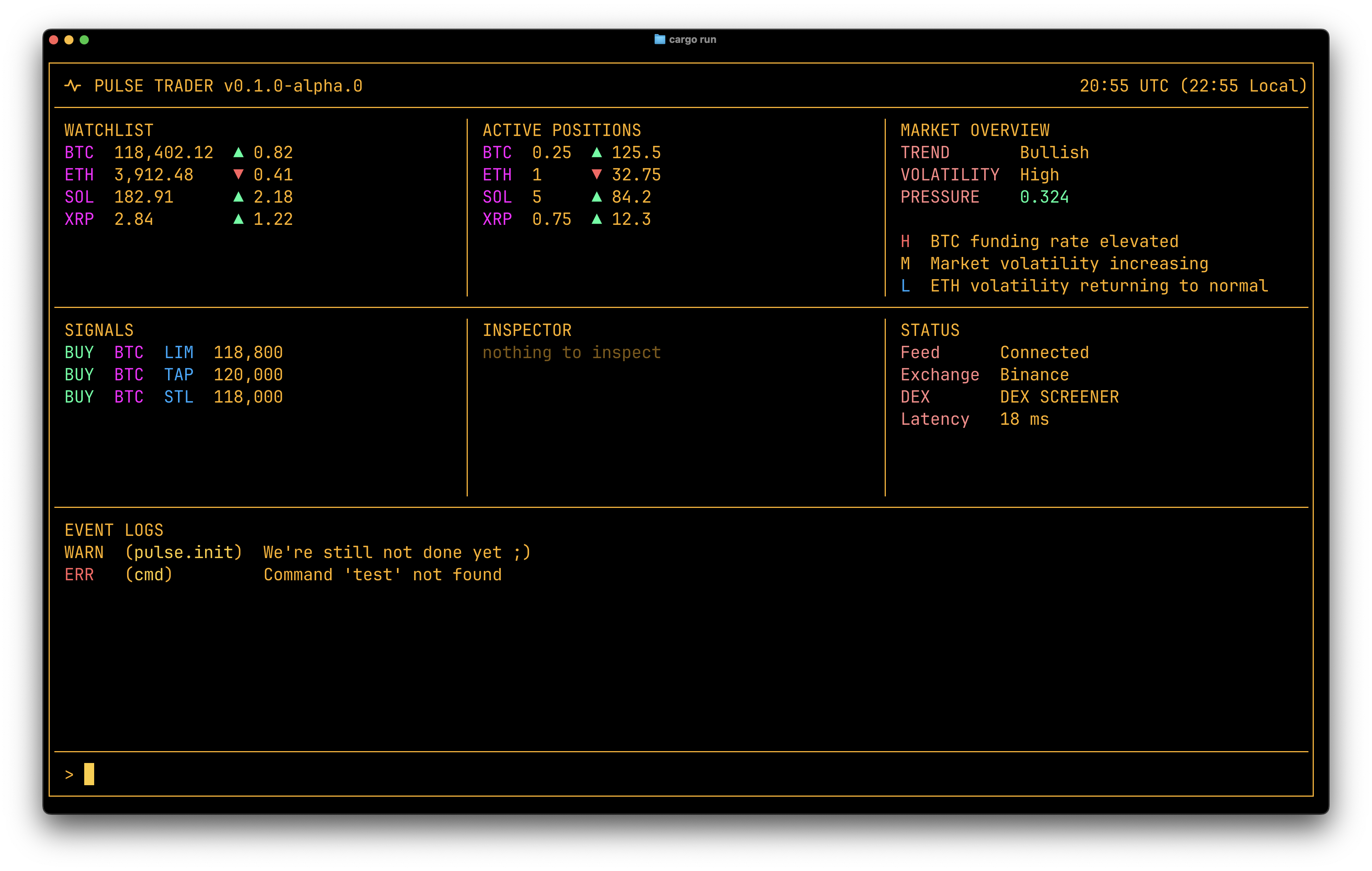Viewport: 1372px width, 871px height.
Task: Select the BUY BTC TAP 120,000 signal
Action: click(174, 375)
